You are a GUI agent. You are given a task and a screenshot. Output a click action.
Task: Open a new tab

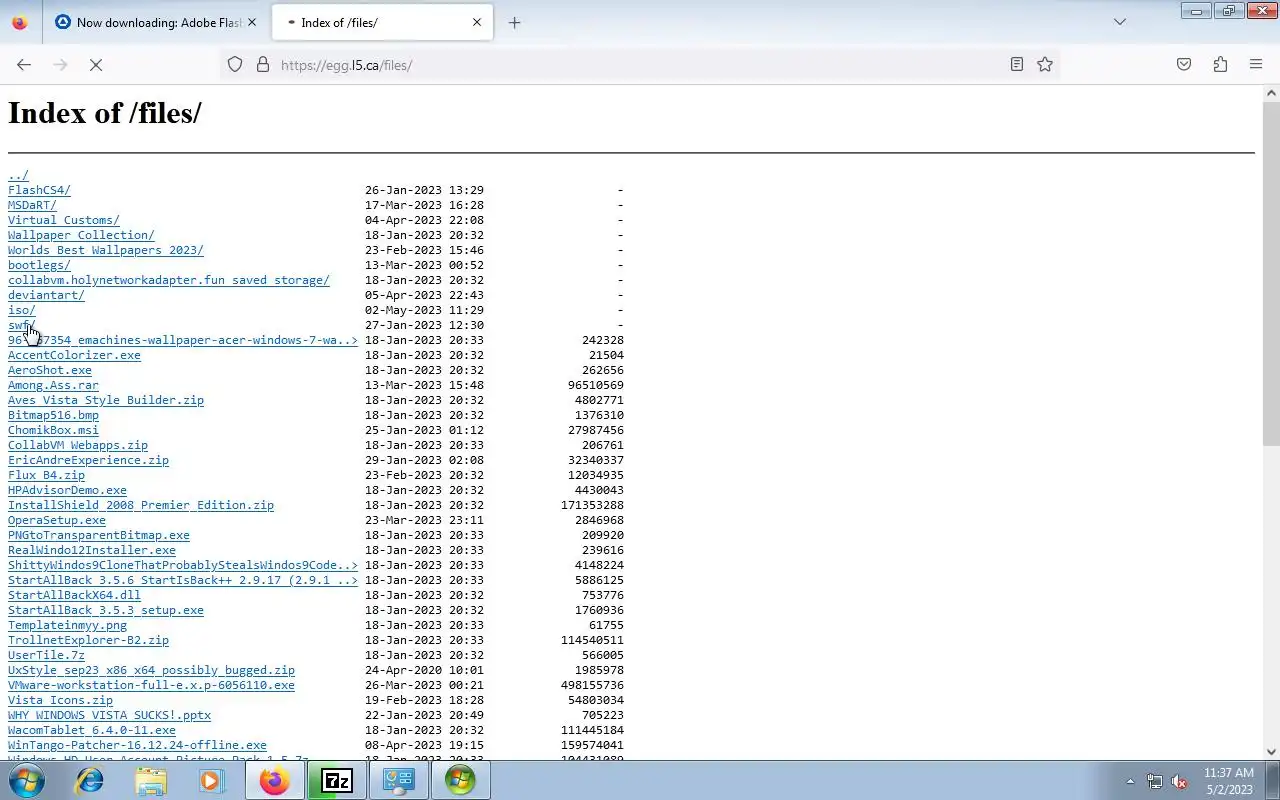[x=514, y=22]
